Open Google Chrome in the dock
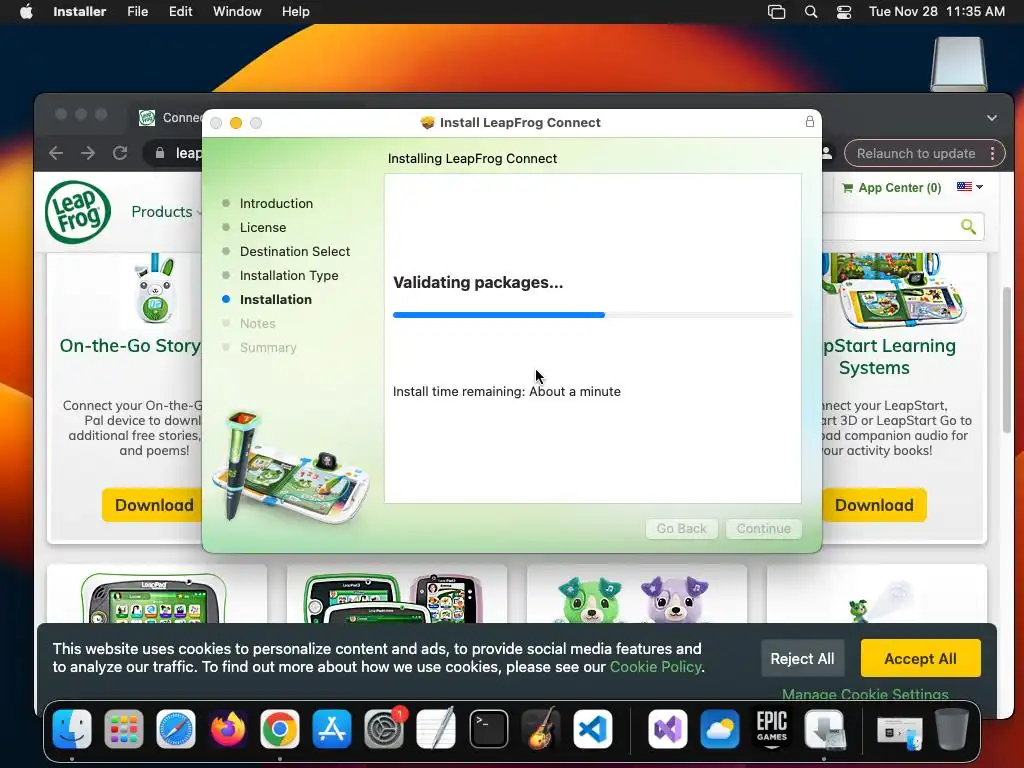The height and width of the screenshot is (768, 1024). 280,729
